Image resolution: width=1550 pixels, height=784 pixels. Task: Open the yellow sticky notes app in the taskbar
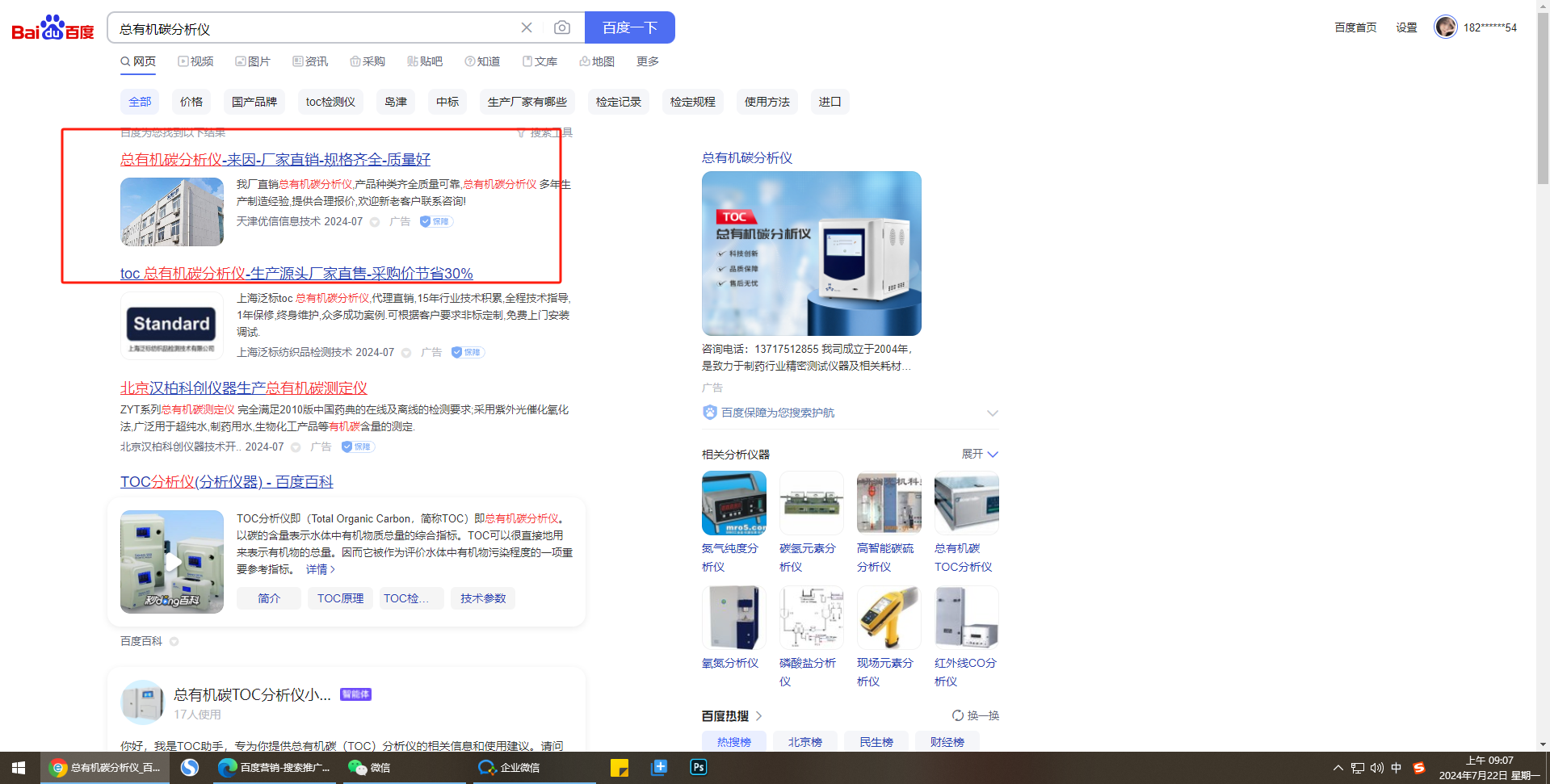click(x=620, y=768)
